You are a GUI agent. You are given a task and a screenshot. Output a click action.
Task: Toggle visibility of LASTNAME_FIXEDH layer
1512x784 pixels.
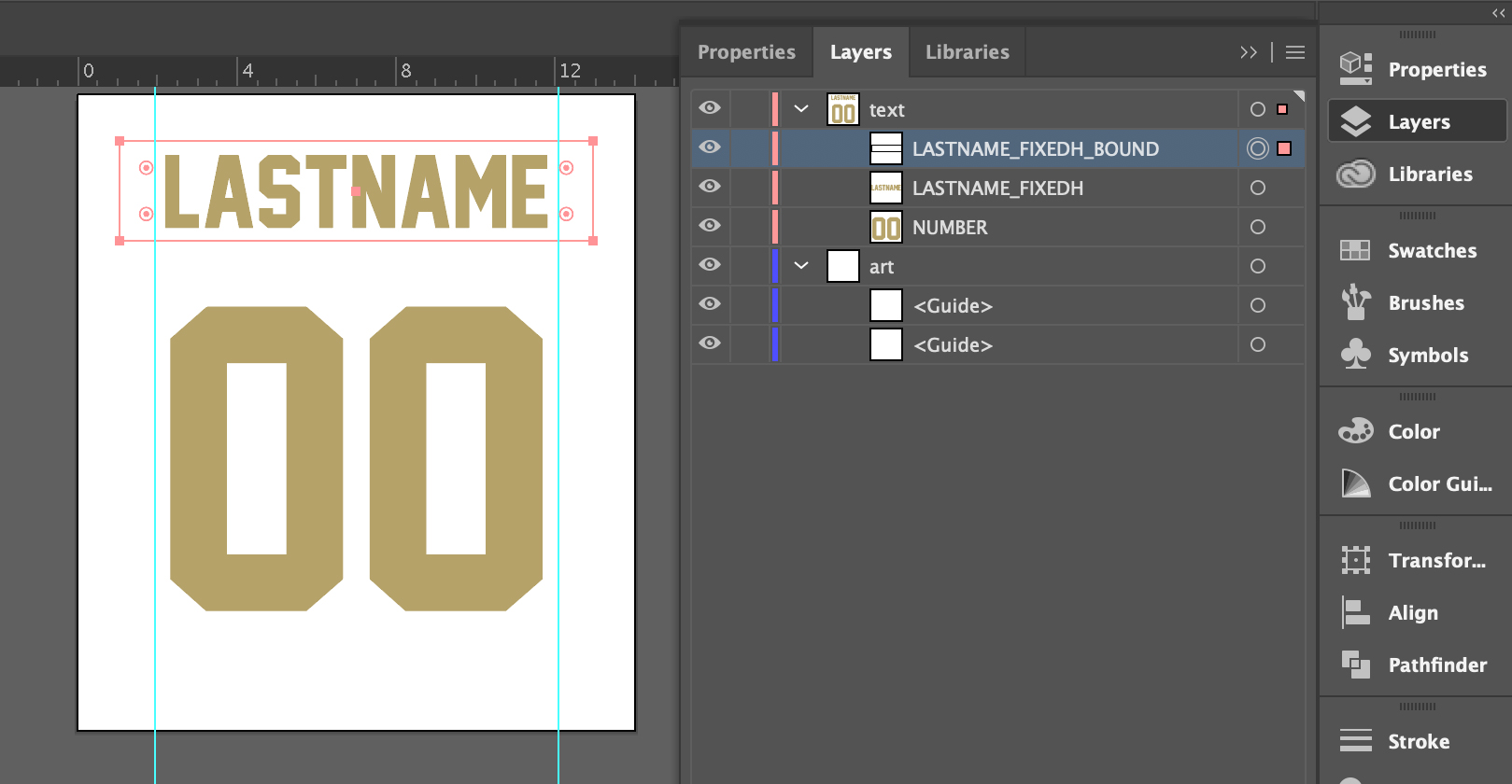[710, 187]
